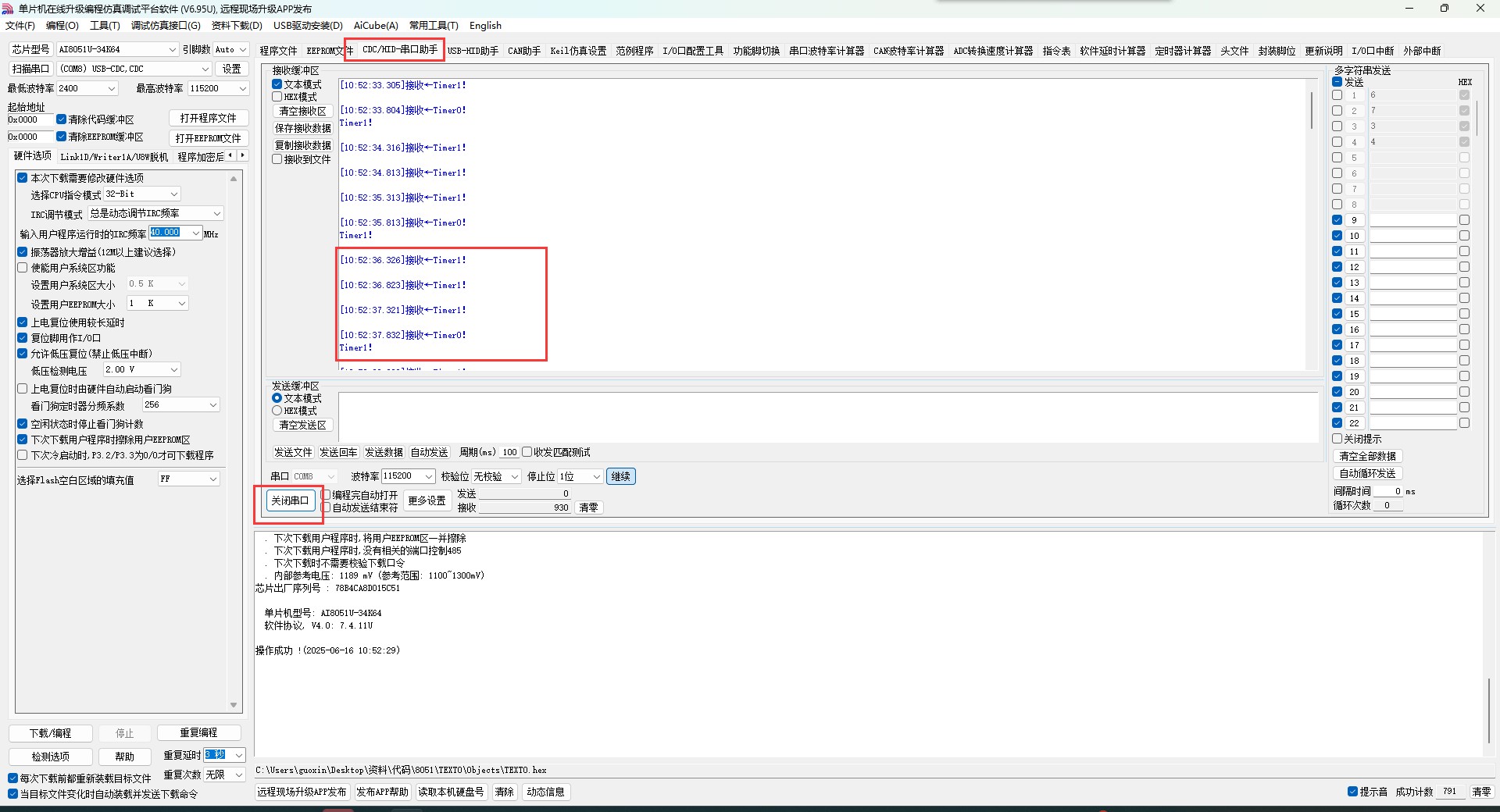
Task: Toggle 本次下载需要修改硬件选项 checkbox
Action: (x=23, y=178)
